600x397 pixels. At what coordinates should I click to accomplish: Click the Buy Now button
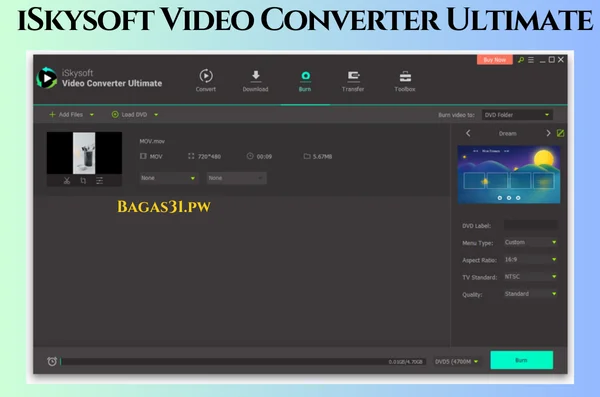(494, 60)
